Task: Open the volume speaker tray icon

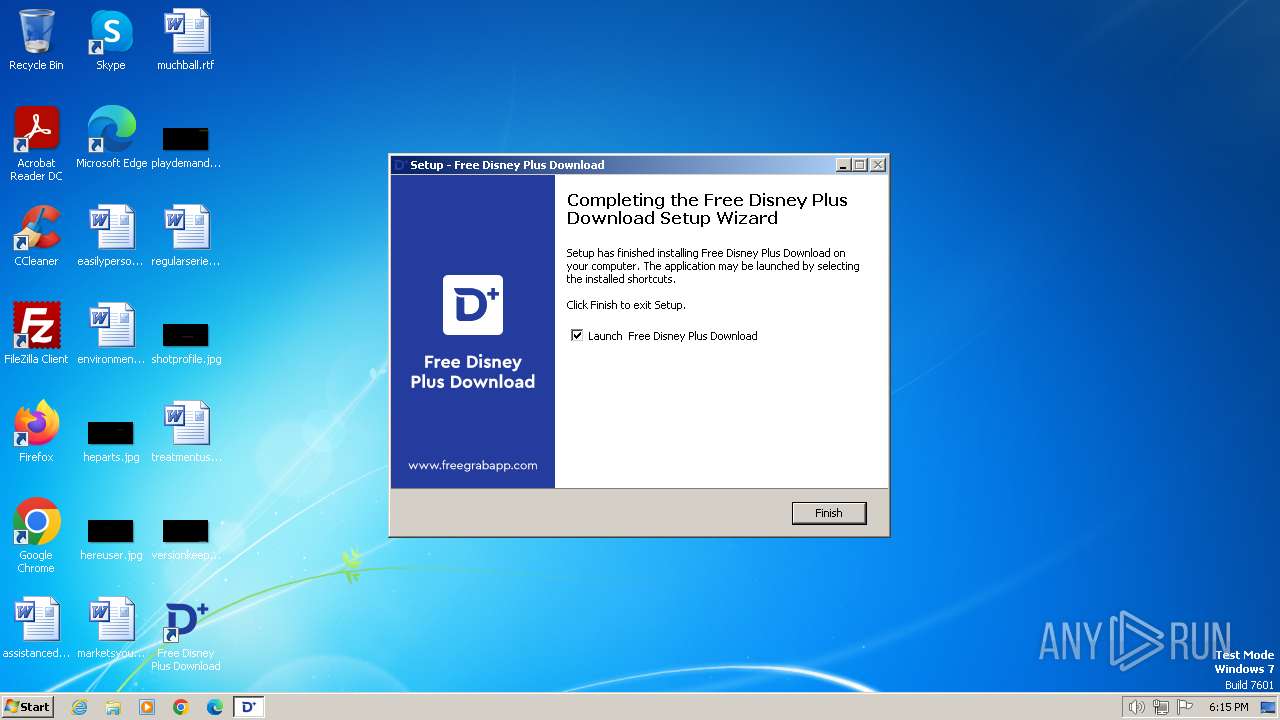Action: click(1136, 707)
